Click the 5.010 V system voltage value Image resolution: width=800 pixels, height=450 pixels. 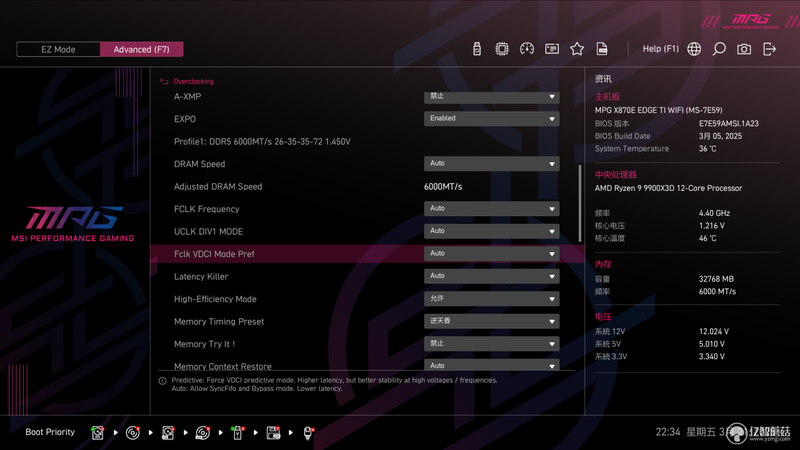[712, 344]
